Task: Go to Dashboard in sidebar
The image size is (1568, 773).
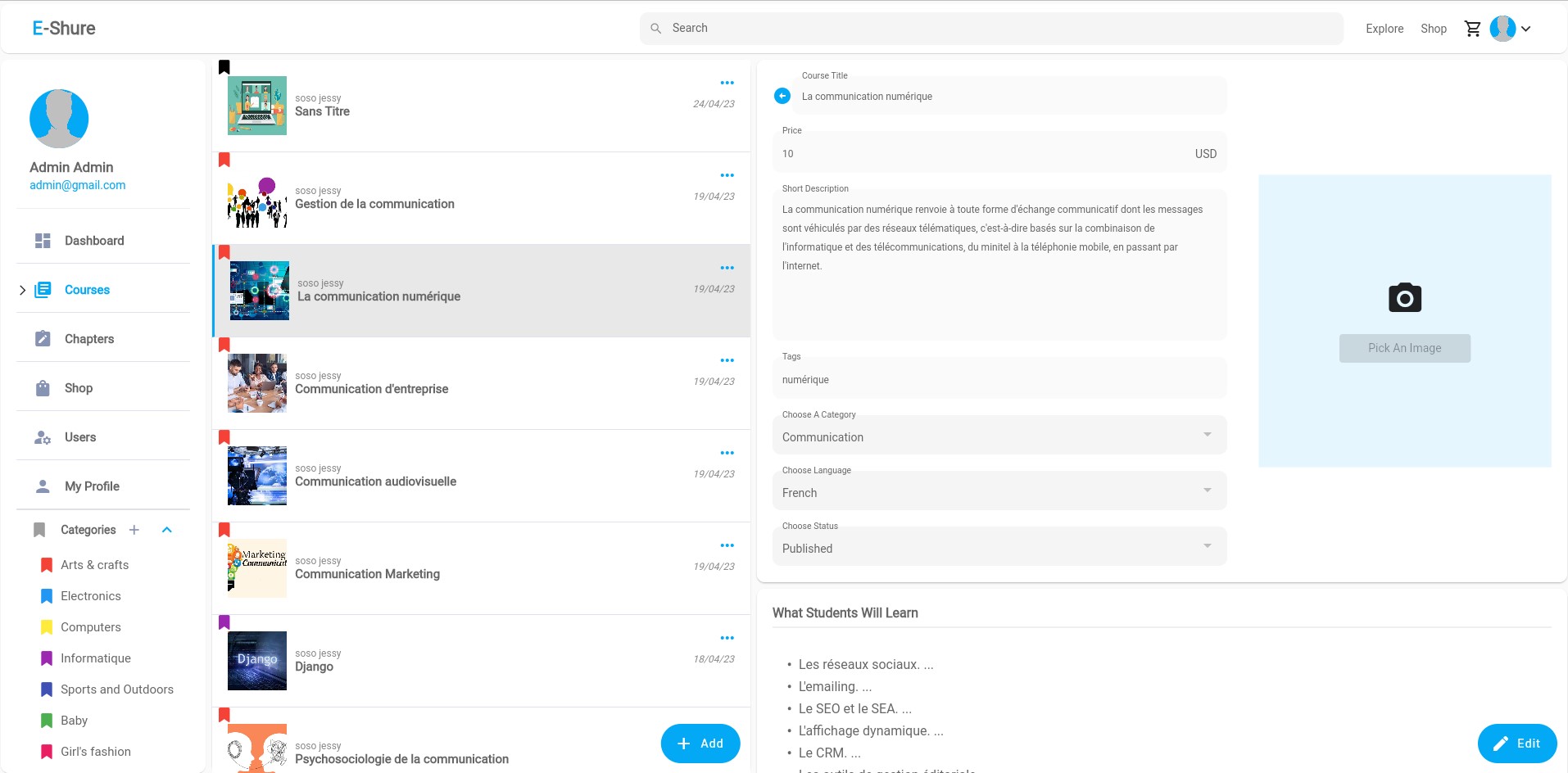Action: point(94,241)
